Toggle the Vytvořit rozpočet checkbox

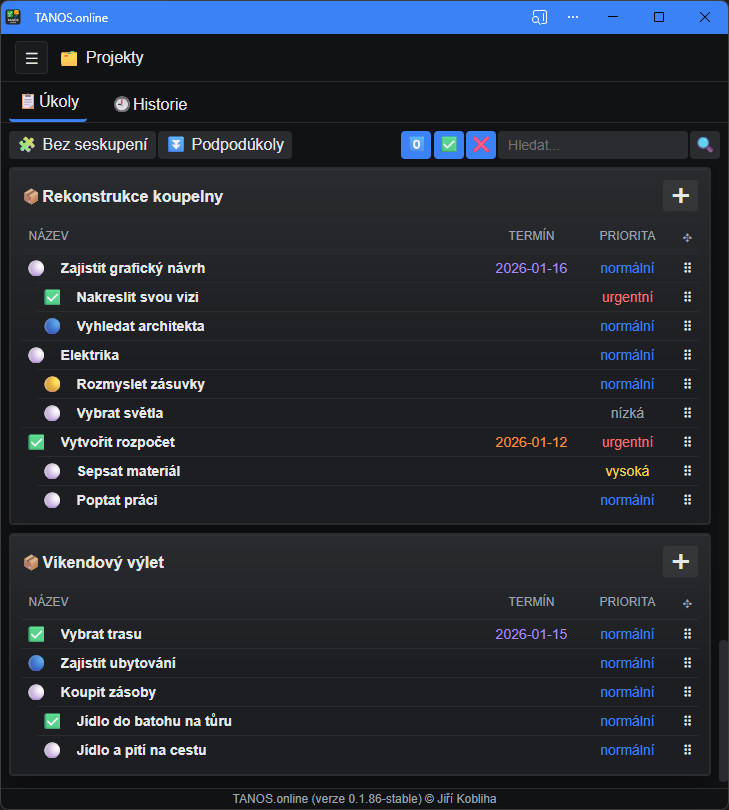pos(37,442)
